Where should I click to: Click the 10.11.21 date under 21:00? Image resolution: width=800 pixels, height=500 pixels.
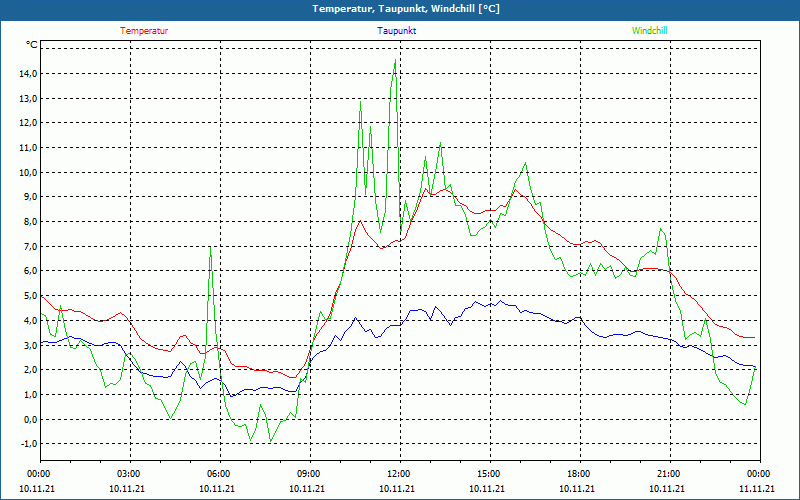667,488
